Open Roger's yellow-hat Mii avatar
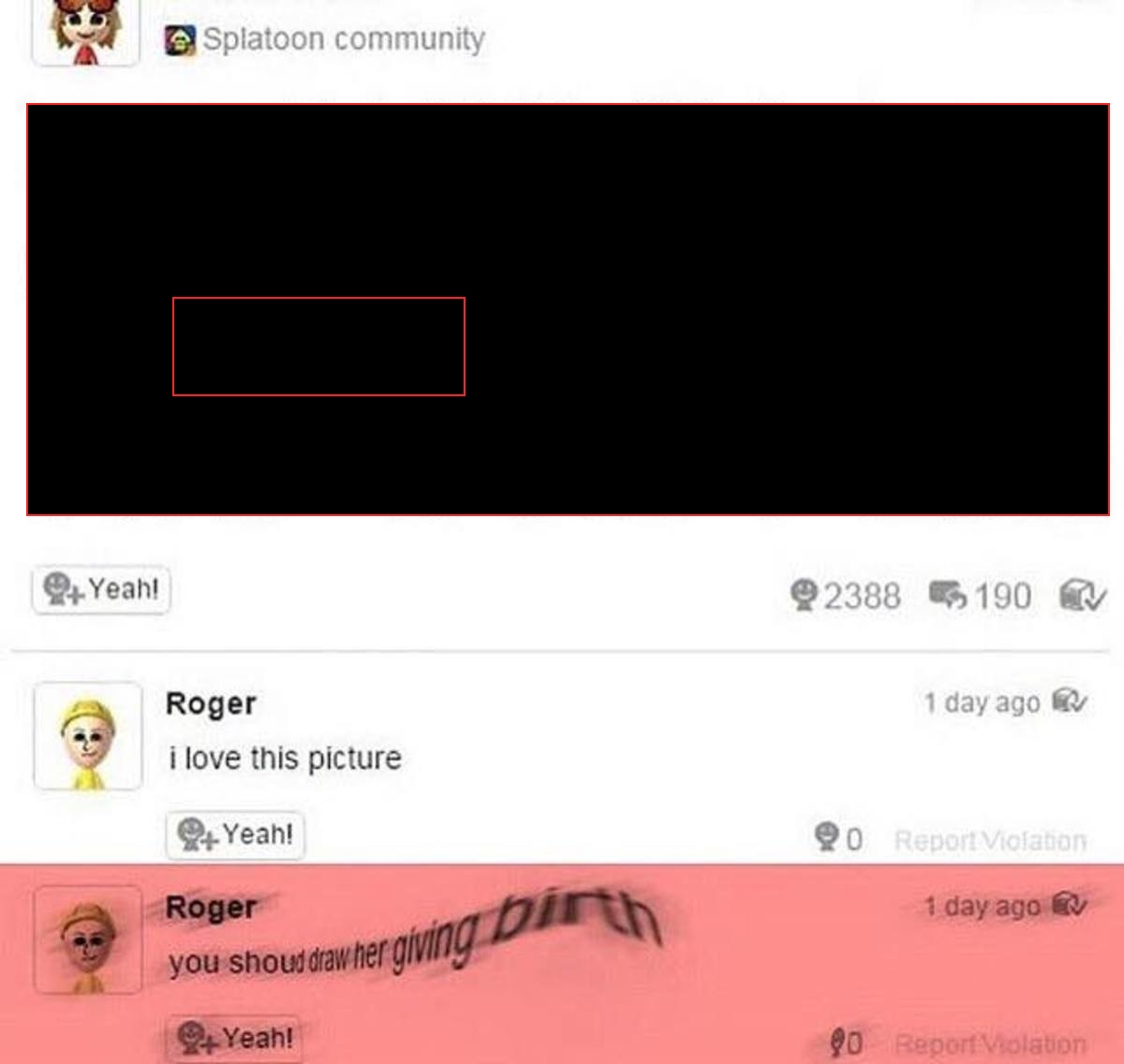Screen dimensions: 1124x1064 [88, 736]
